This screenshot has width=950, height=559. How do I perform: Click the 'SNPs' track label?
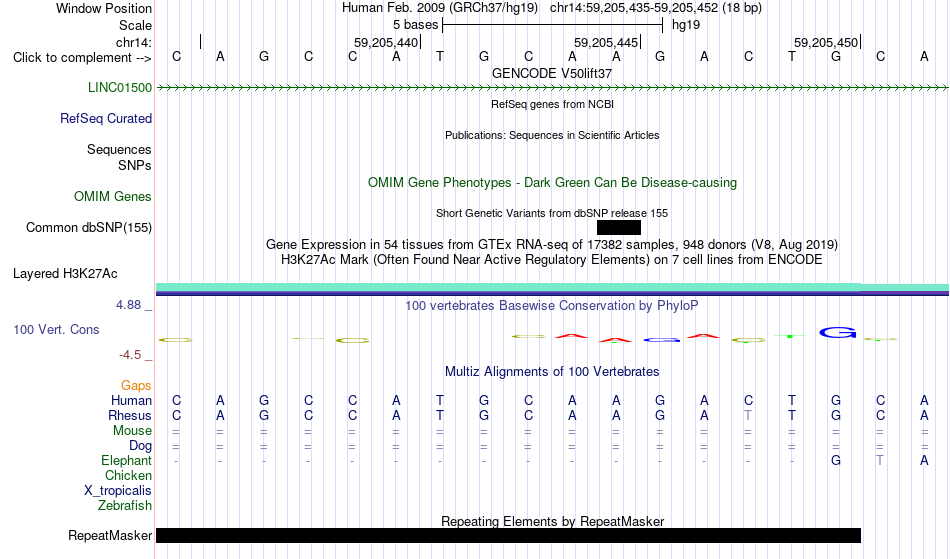(x=135, y=165)
